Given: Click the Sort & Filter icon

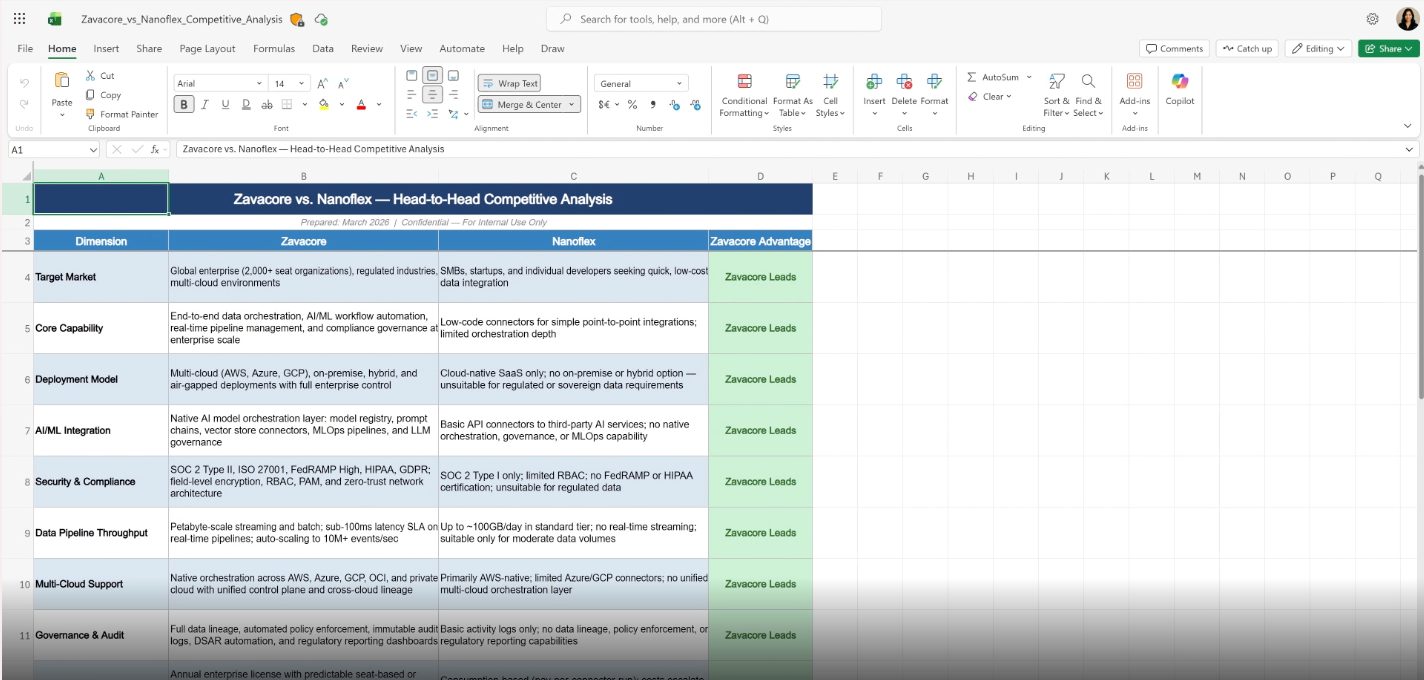Looking at the screenshot, I should click(1057, 82).
